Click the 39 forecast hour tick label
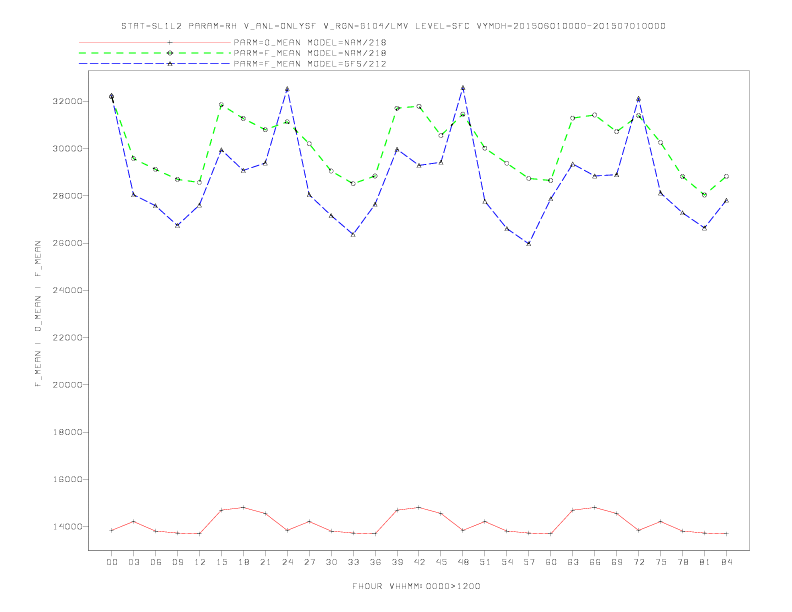This screenshot has width=792, height=612. [x=397, y=562]
